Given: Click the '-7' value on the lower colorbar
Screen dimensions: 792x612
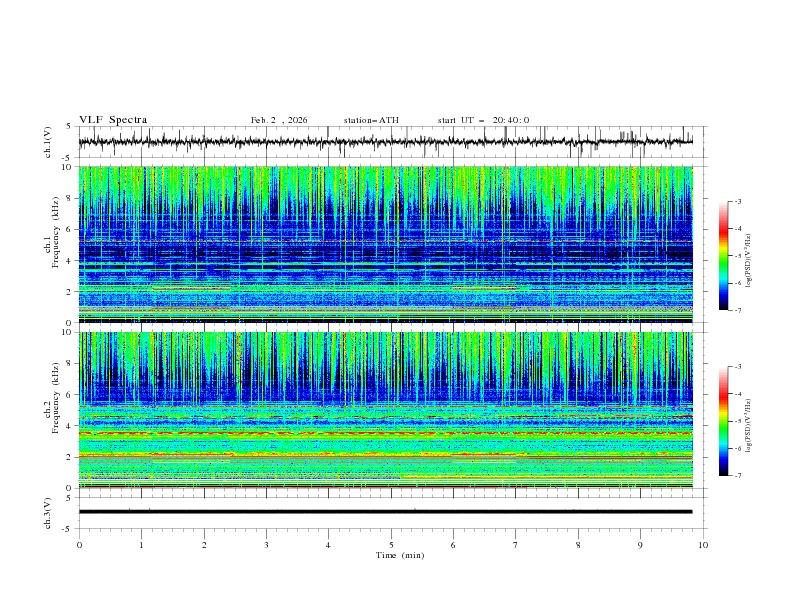Looking at the screenshot, I should pyautogui.click(x=737, y=476).
